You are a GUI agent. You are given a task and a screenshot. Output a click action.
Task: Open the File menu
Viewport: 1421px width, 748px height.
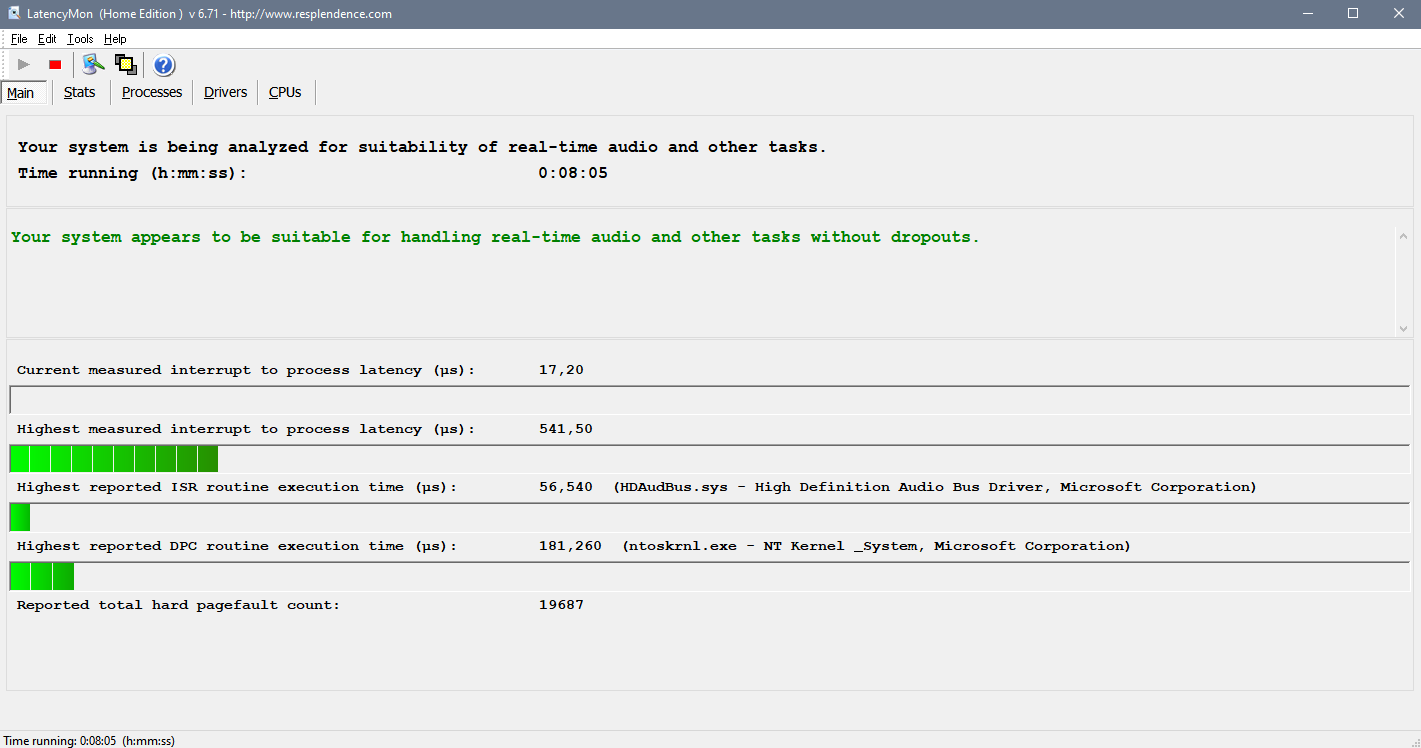[x=19, y=39]
